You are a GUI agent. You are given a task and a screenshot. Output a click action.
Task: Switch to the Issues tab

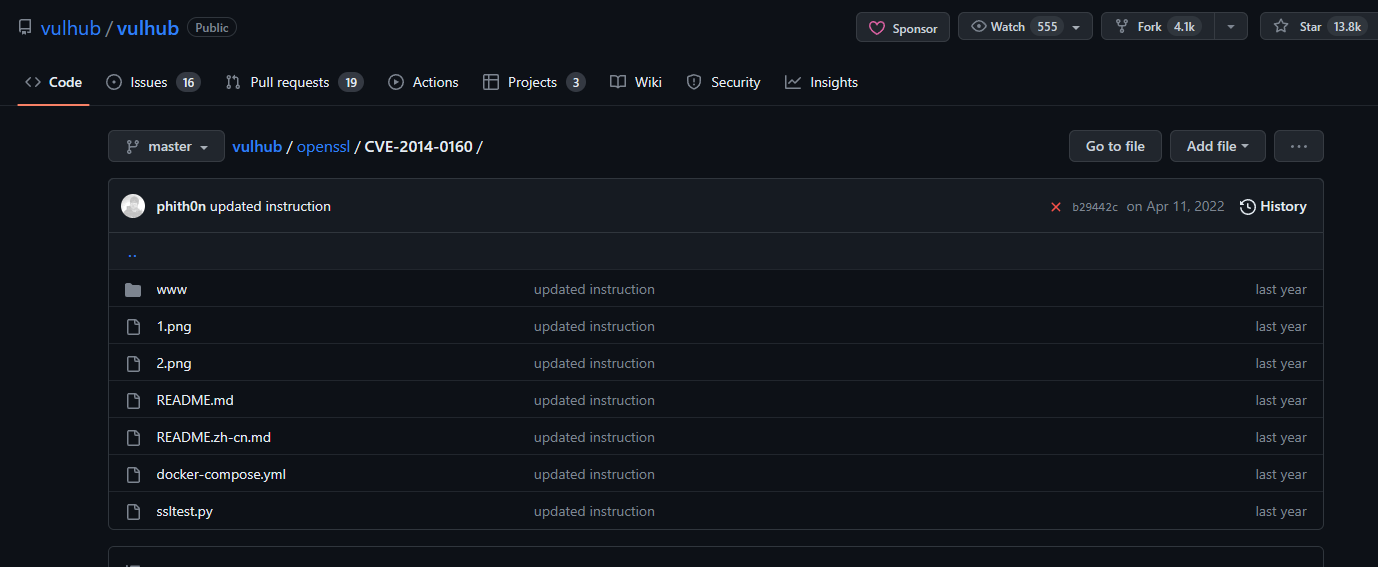(153, 82)
